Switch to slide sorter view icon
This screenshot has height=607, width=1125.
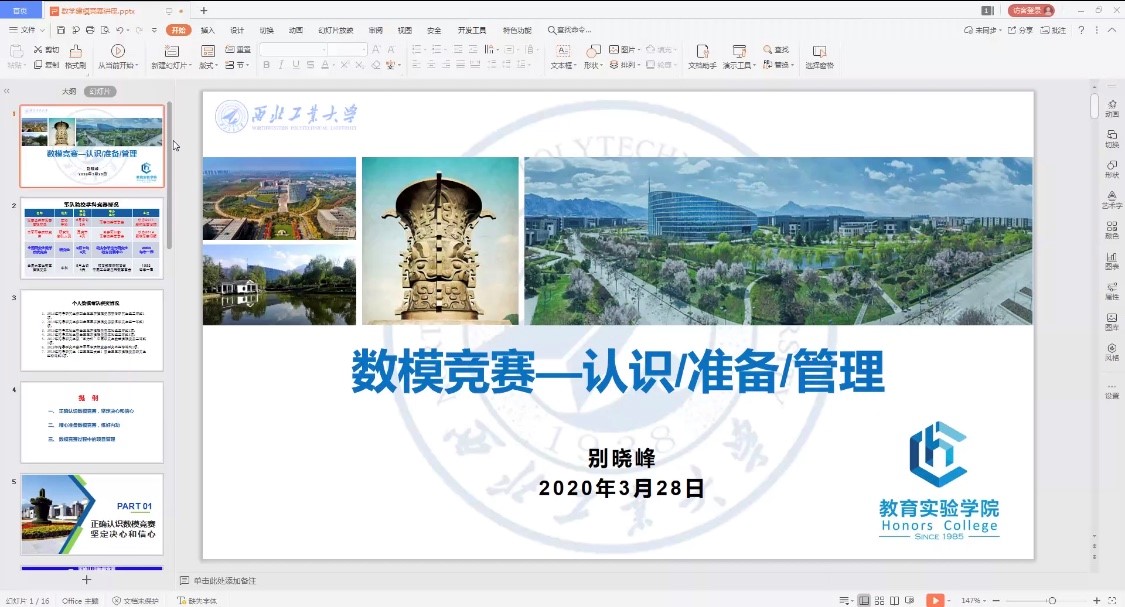click(x=878, y=600)
